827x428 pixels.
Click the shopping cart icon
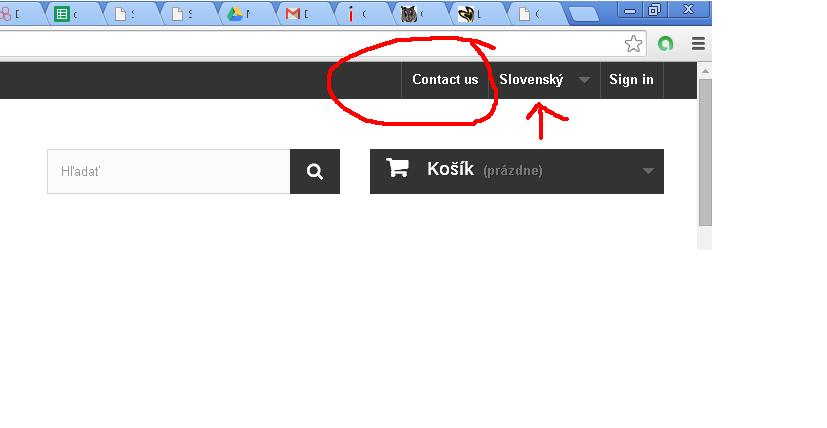397,168
